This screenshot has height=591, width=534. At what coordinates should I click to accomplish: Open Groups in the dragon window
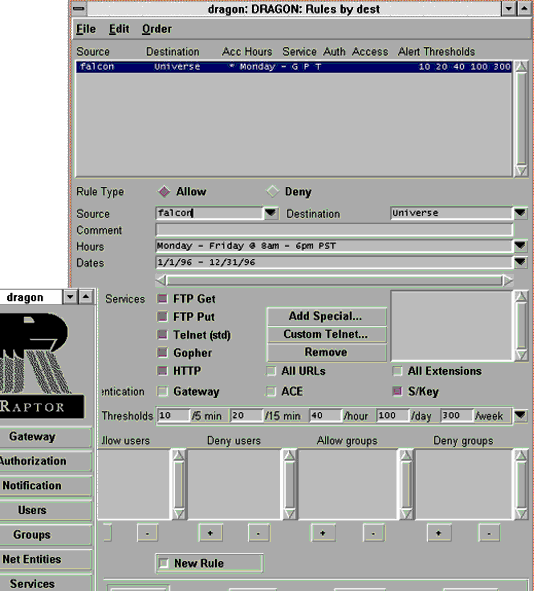tap(45, 534)
